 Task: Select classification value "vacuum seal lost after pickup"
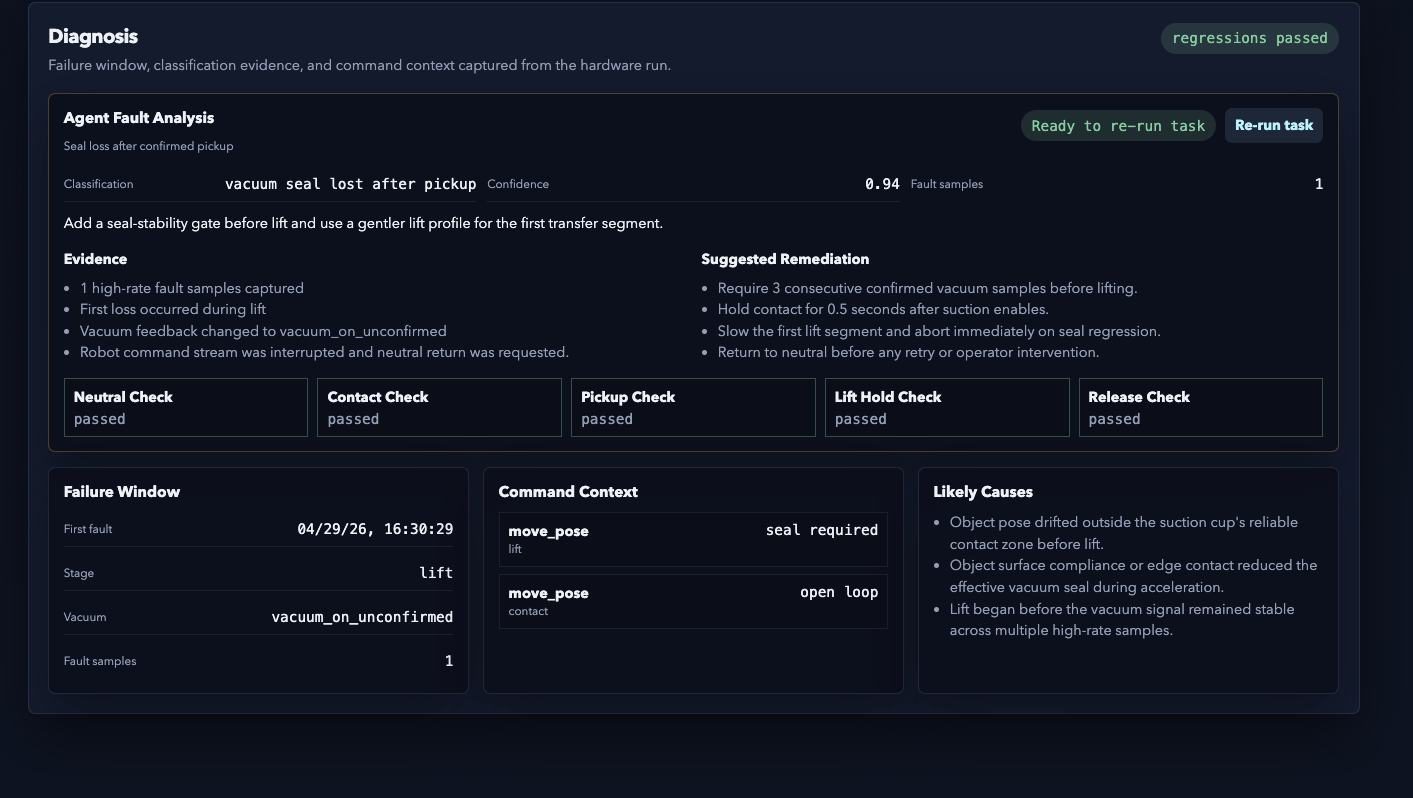(350, 184)
